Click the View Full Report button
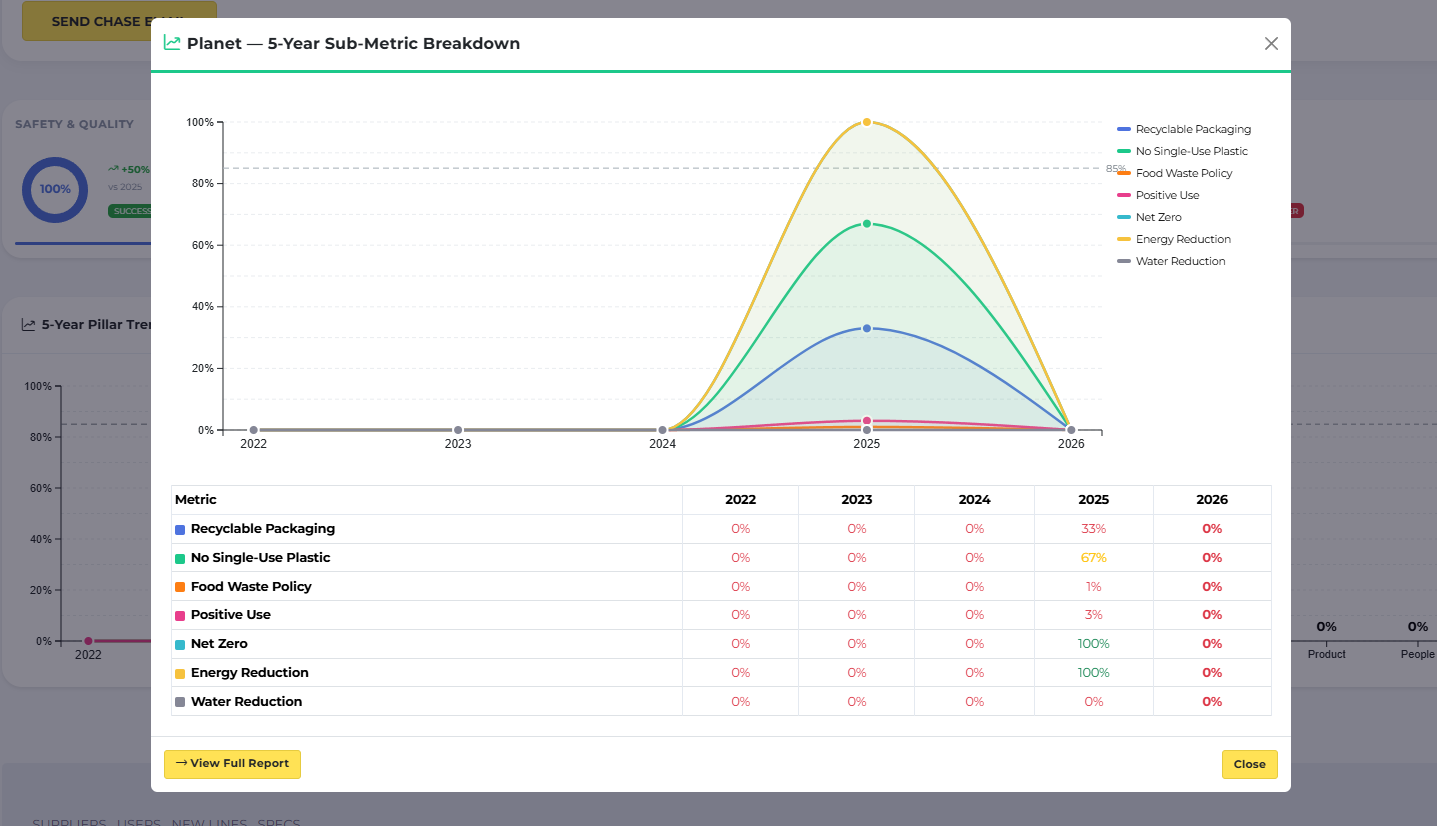The width and height of the screenshot is (1437, 826). (232, 764)
